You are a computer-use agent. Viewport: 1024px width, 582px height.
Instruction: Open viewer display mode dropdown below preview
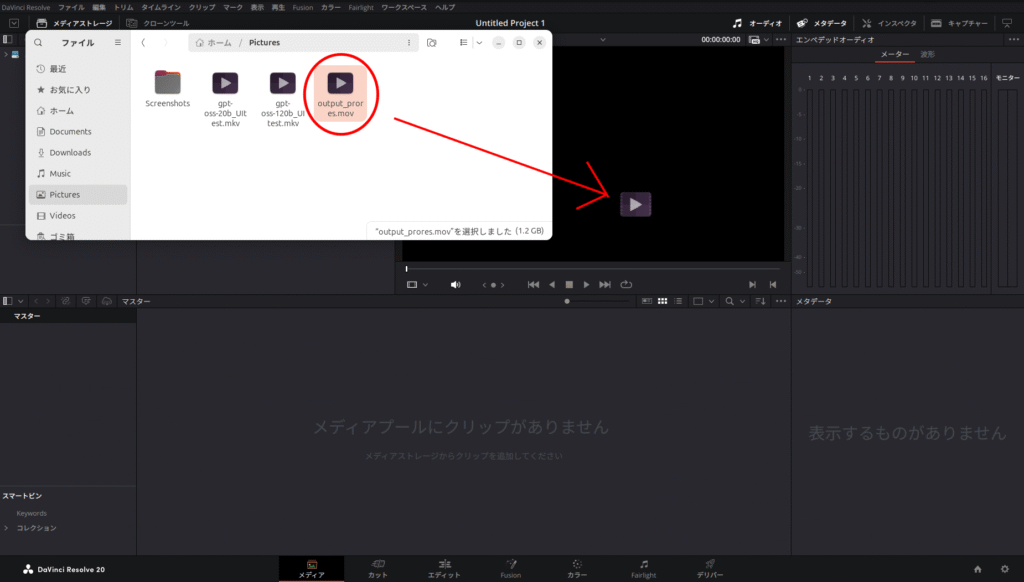point(417,285)
